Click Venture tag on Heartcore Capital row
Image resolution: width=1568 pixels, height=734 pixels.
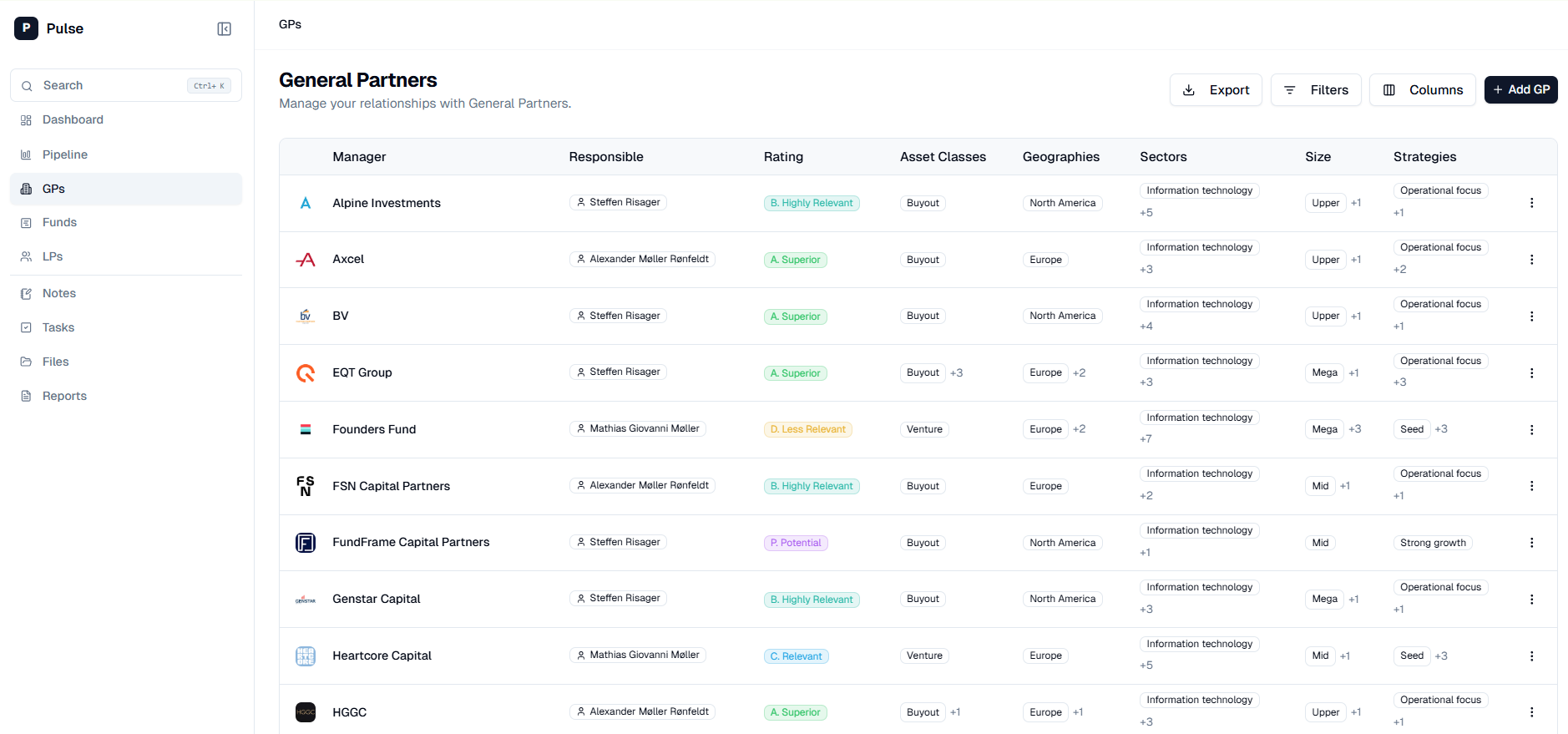[924, 656]
